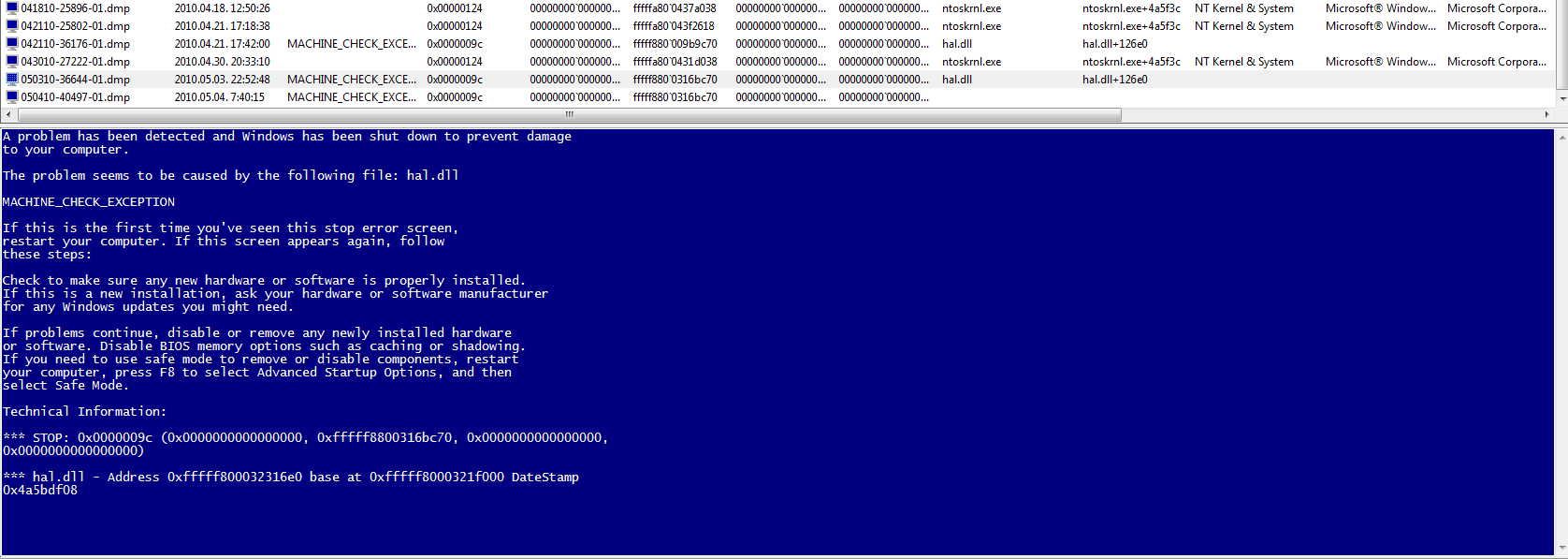1568x559 pixels.
Task: Click bug check code 0x0000009c in the 050410-40497-01.dmp row
Action: pyautogui.click(x=455, y=97)
